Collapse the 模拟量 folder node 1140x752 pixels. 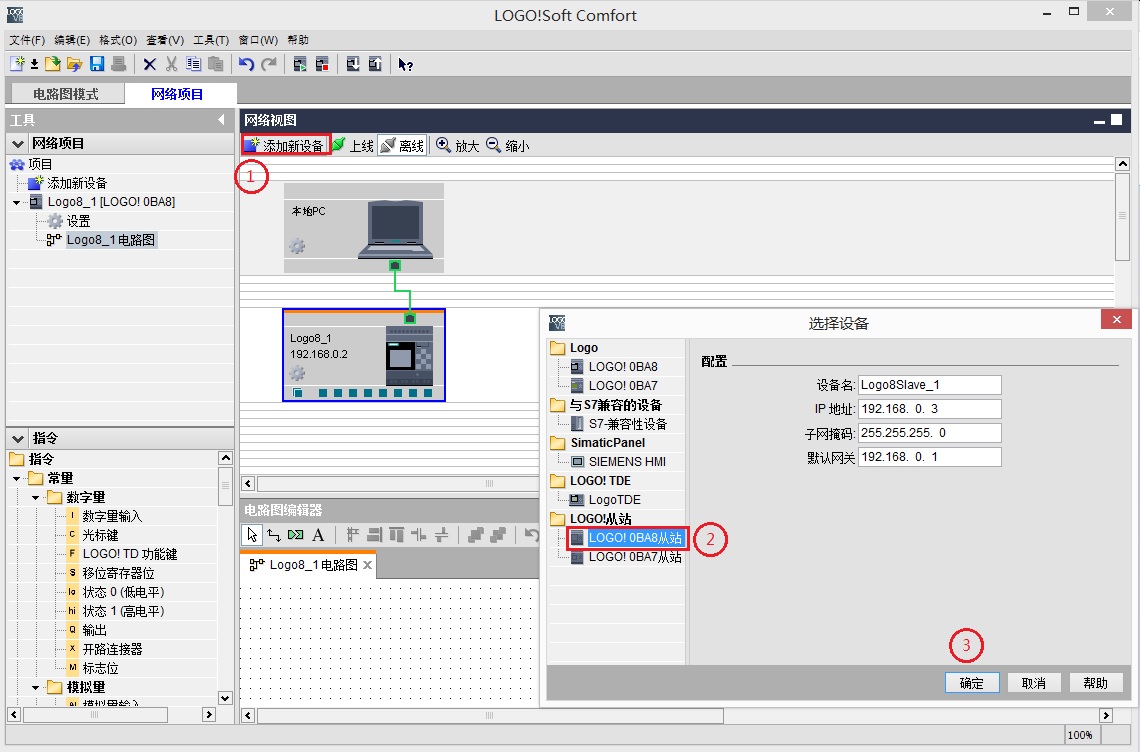[x=36, y=687]
